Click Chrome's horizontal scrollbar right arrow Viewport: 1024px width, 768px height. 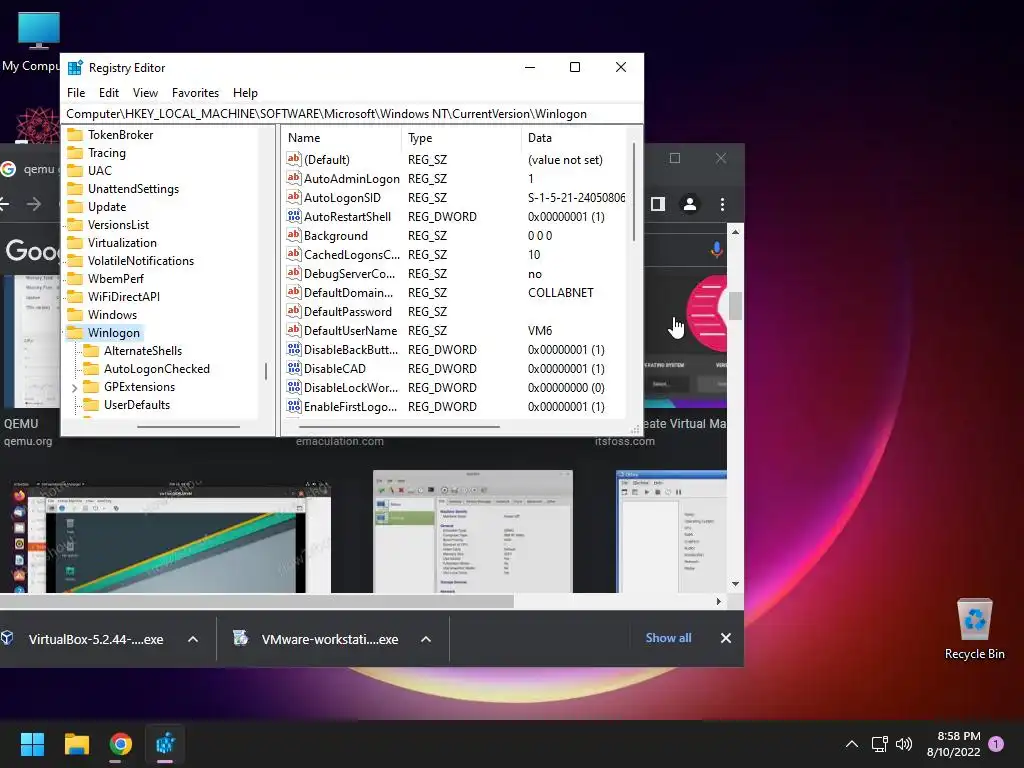coord(718,601)
